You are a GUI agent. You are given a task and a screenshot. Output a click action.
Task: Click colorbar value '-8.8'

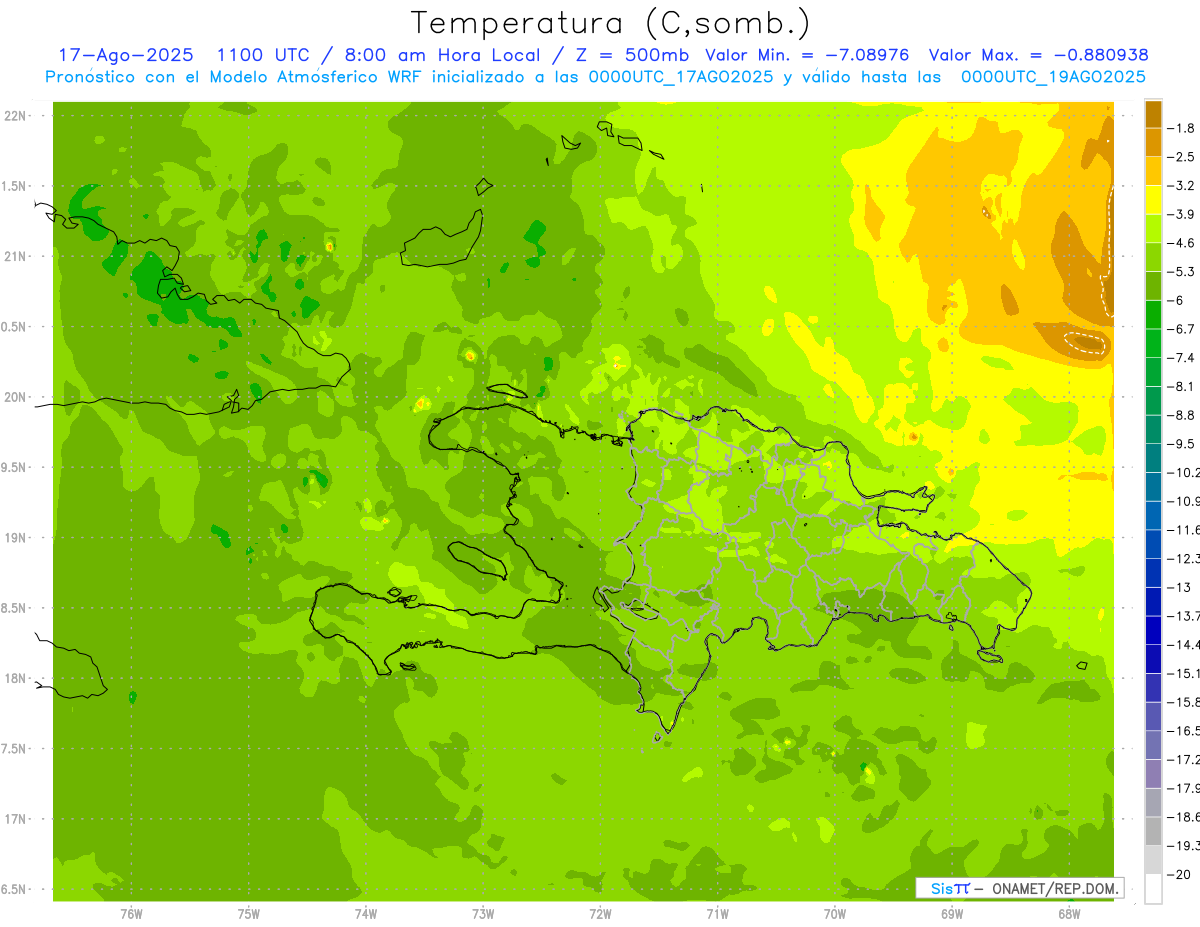point(1182,415)
